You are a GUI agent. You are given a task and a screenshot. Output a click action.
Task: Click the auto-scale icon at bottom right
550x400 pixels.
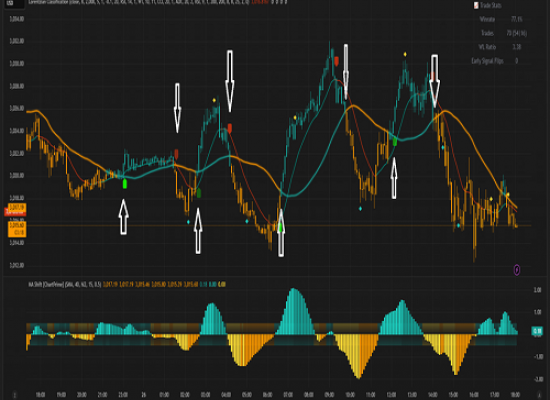pyautogui.click(x=539, y=395)
